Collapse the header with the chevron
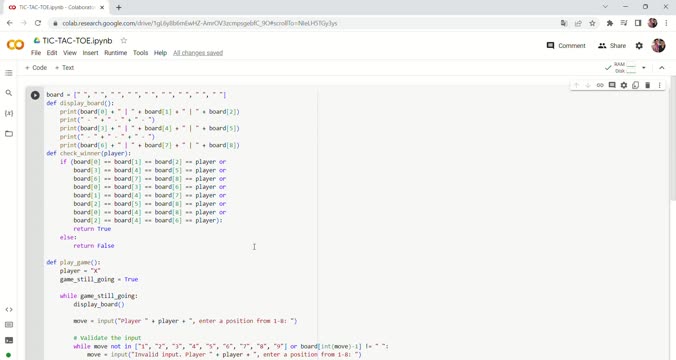This screenshot has height=360, width=676. (662, 68)
